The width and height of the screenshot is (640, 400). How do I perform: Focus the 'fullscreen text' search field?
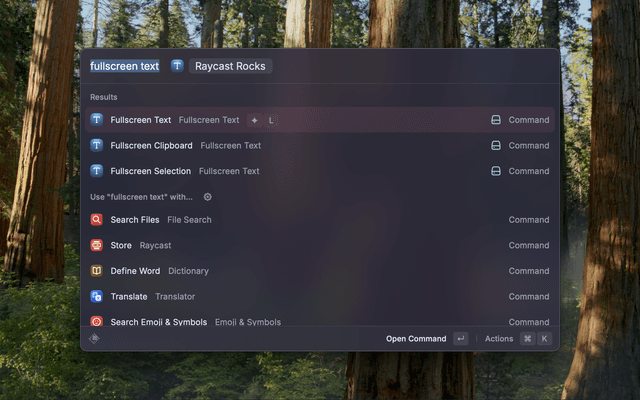pos(125,66)
